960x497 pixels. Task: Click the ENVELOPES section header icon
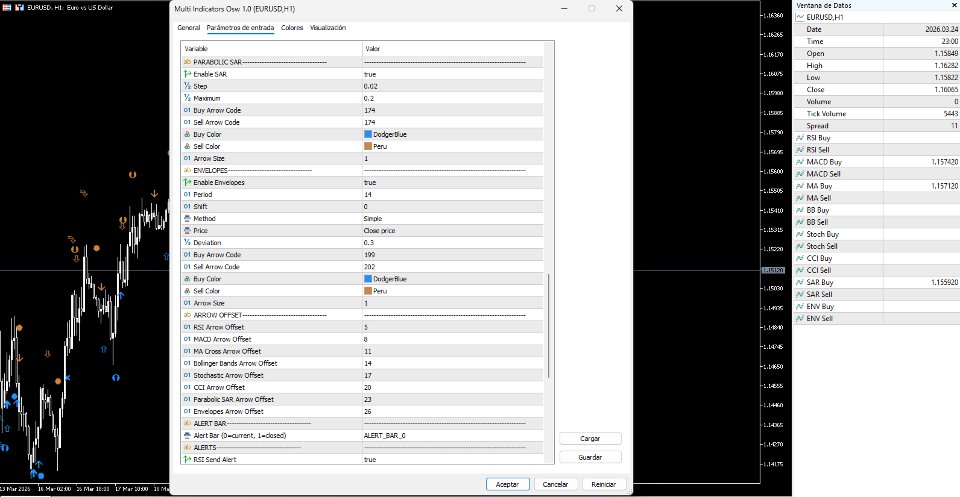[x=187, y=170]
